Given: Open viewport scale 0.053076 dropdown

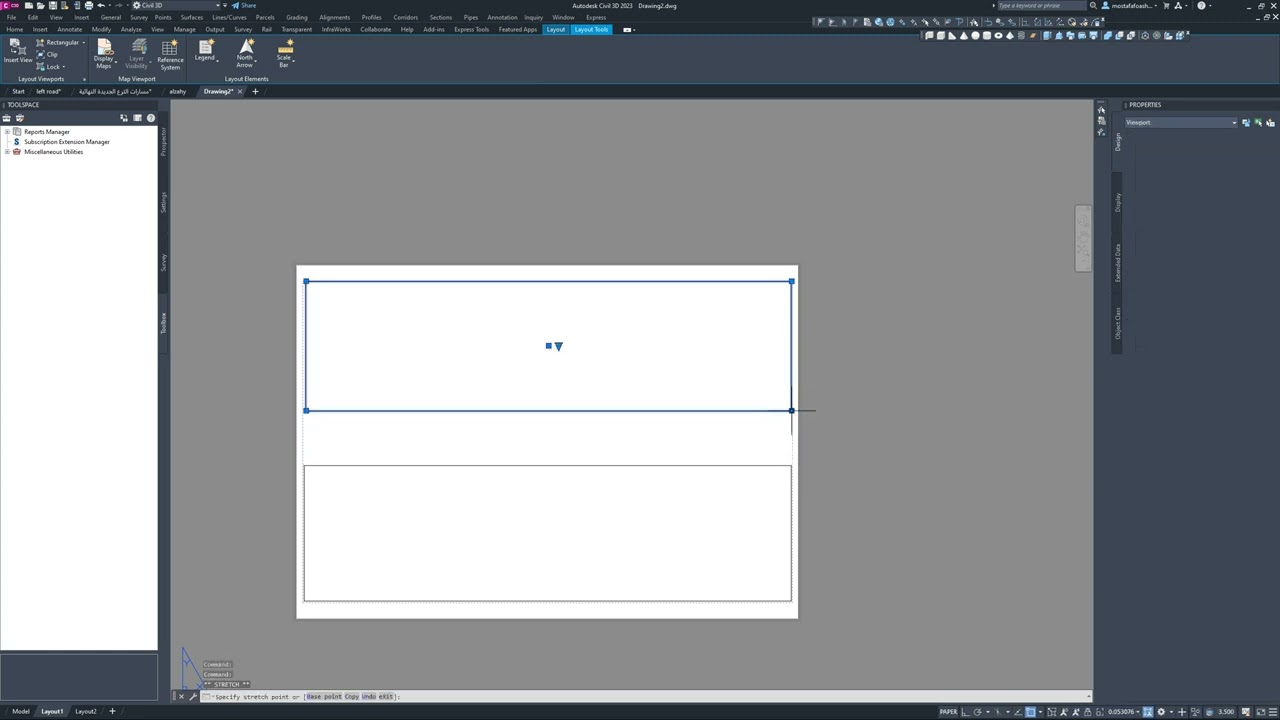Looking at the screenshot, I should pos(1123,712).
